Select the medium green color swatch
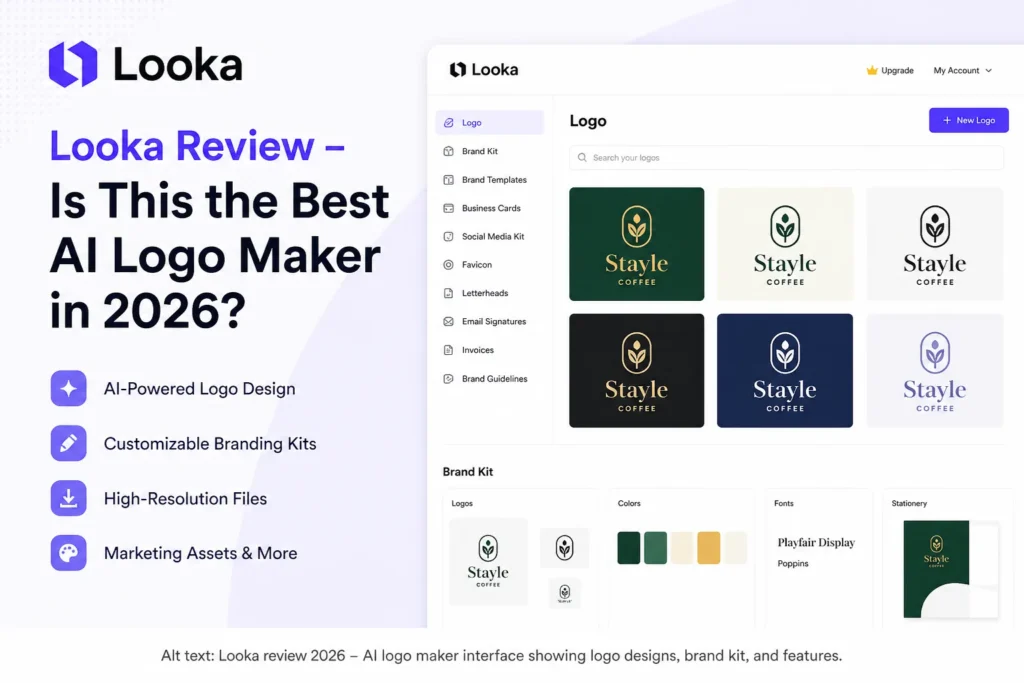Image resolution: width=1024 pixels, height=683 pixels. [x=656, y=548]
